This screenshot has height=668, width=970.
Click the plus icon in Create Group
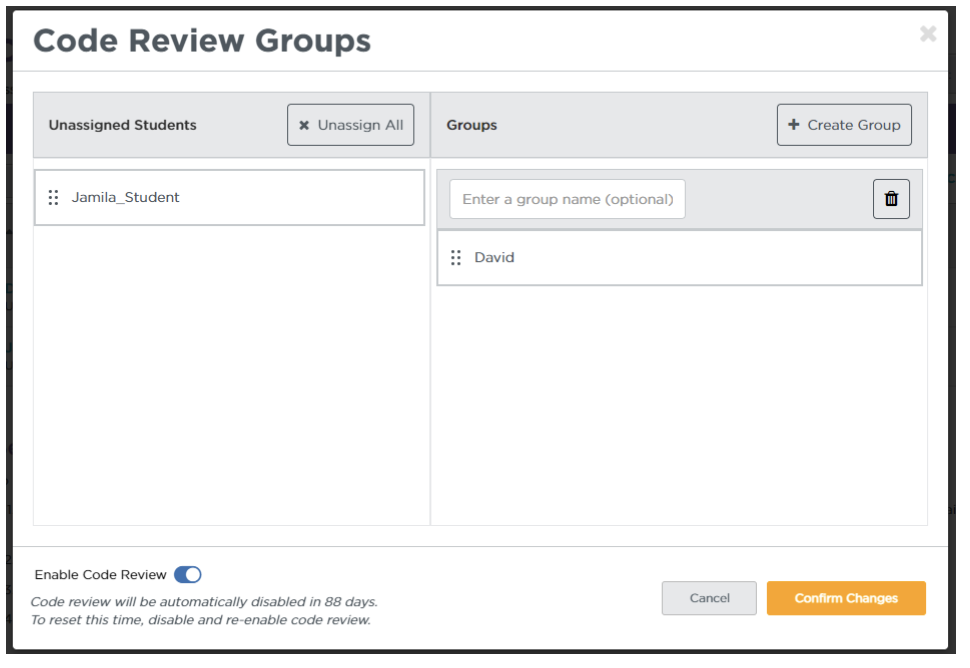tap(794, 125)
